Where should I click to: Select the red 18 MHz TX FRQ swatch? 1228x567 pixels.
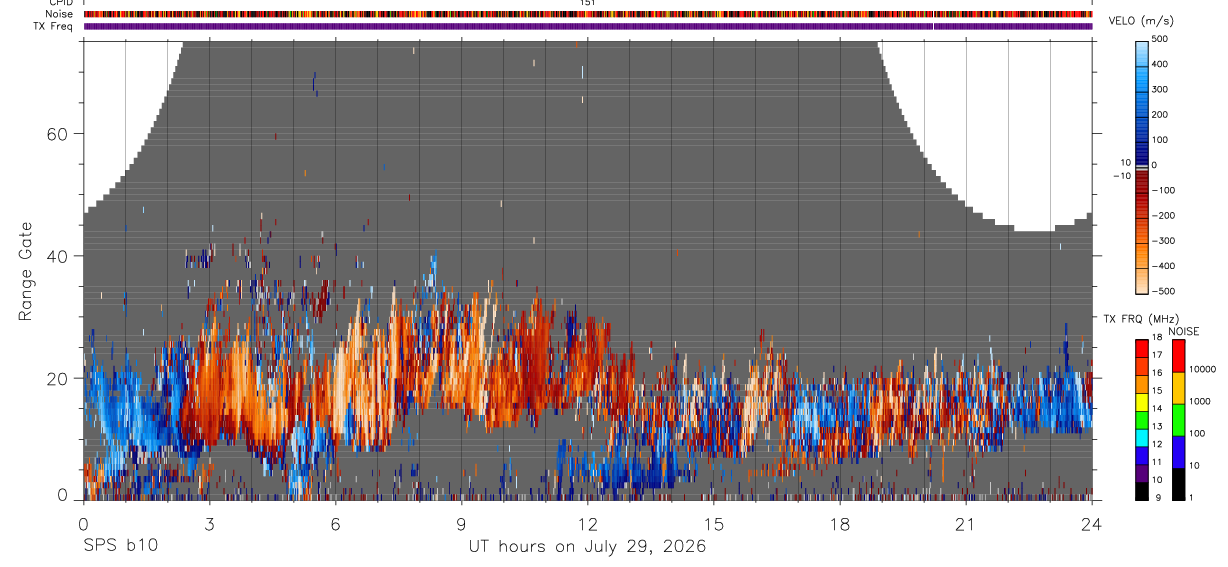click(x=1142, y=348)
